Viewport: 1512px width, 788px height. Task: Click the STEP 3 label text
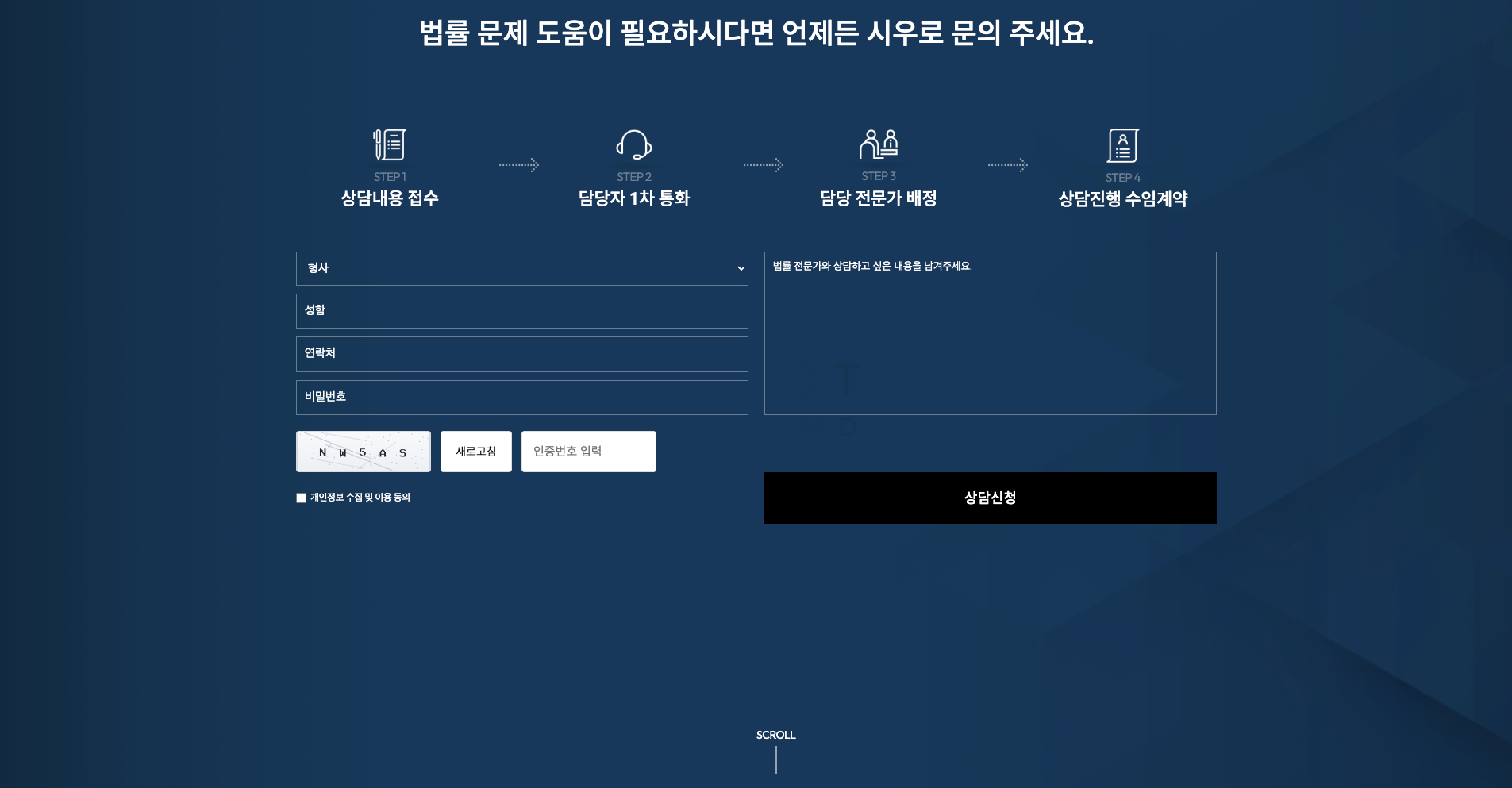pos(879,176)
